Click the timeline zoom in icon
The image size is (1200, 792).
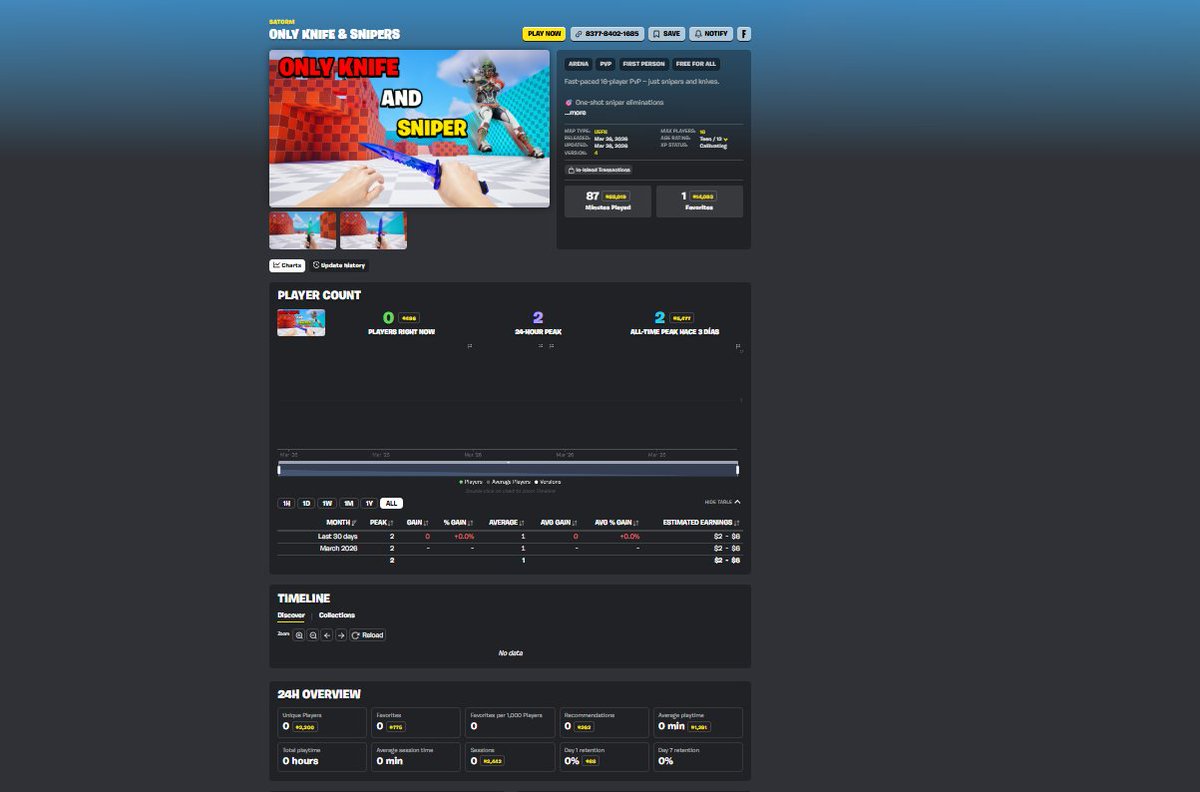pos(299,635)
